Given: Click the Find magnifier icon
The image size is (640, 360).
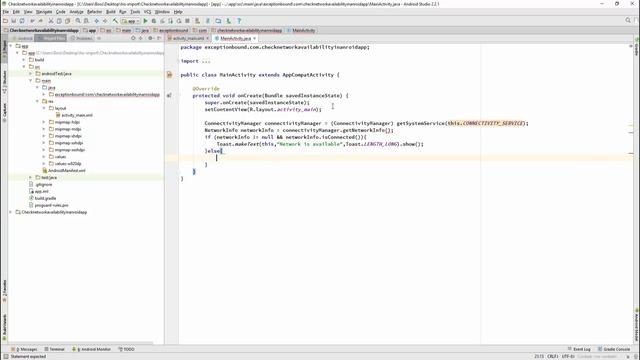Looking at the screenshot, I should pyautogui.click(x=78, y=21).
